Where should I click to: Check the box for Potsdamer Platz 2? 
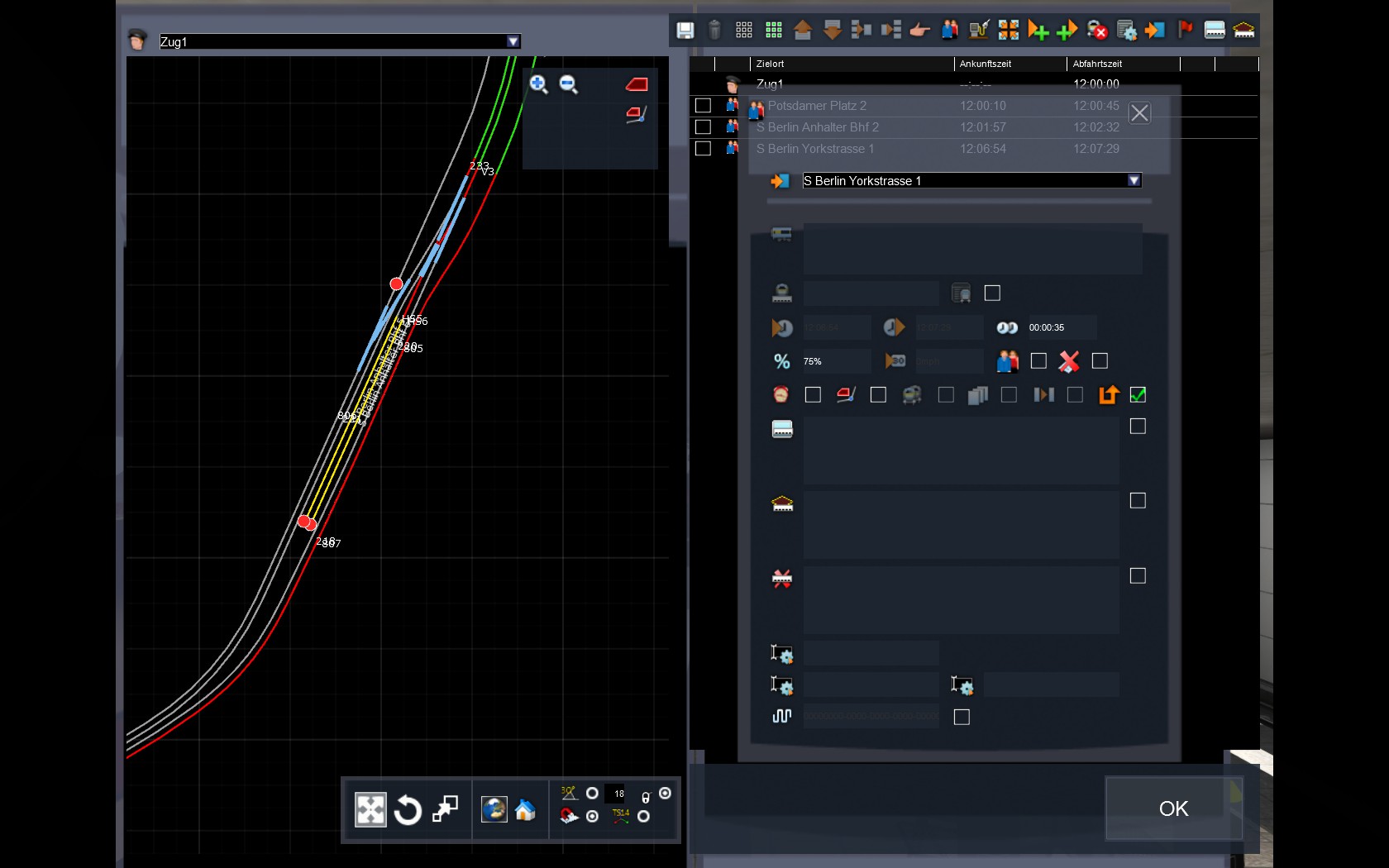point(703,106)
